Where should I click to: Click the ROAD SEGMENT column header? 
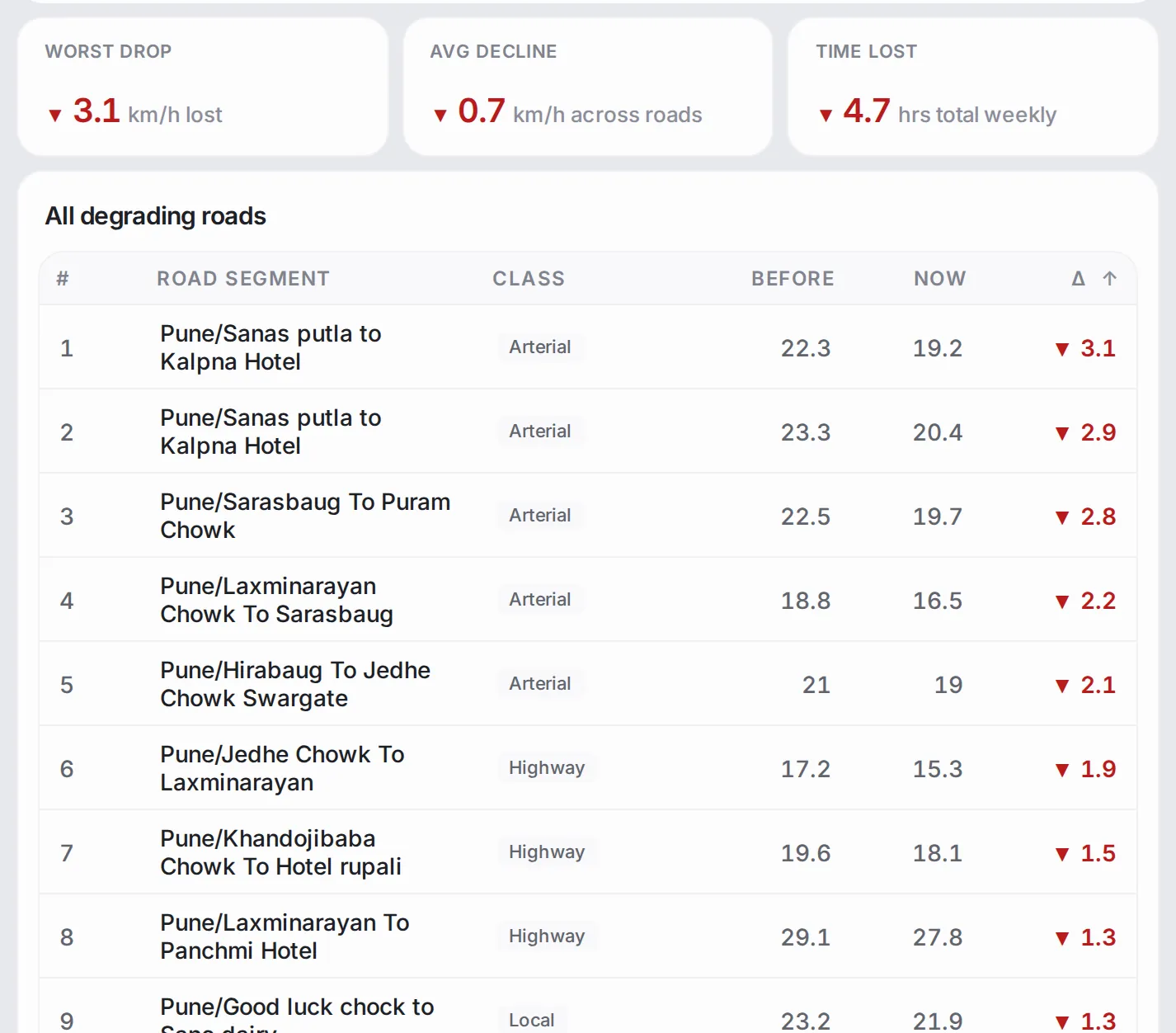[243, 279]
